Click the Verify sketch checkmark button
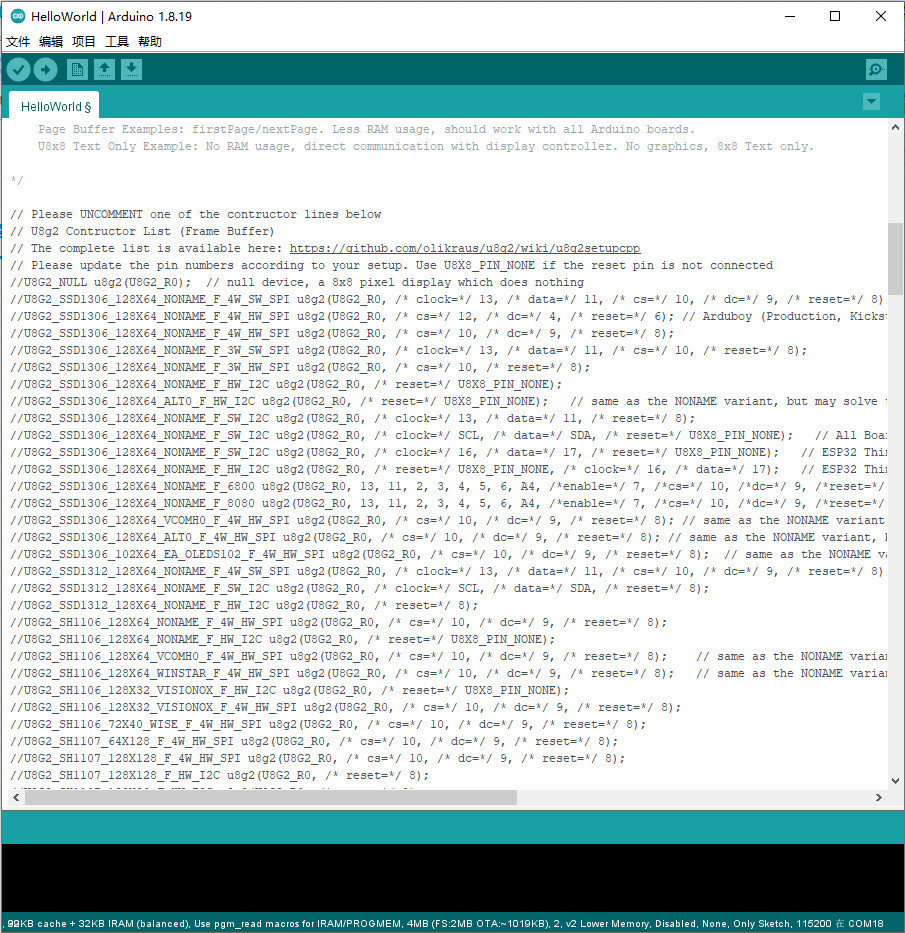905x933 pixels. (18, 70)
